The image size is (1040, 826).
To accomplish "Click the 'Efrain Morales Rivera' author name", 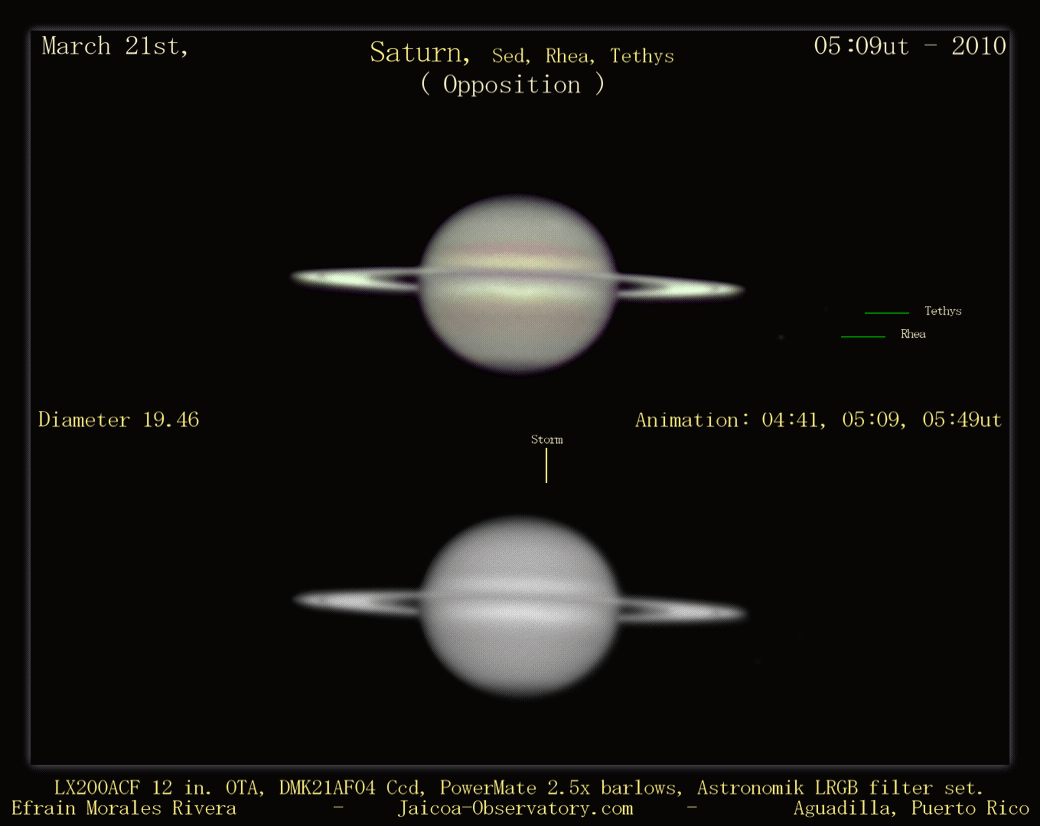I will pos(124,809).
